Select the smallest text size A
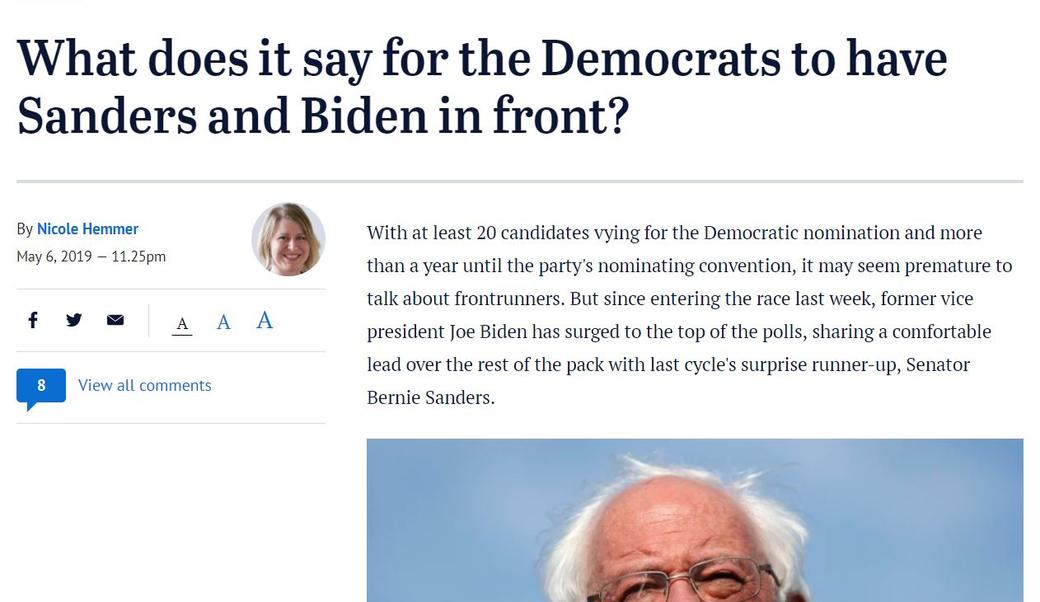The image size is (1040, 602). pos(182,323)
